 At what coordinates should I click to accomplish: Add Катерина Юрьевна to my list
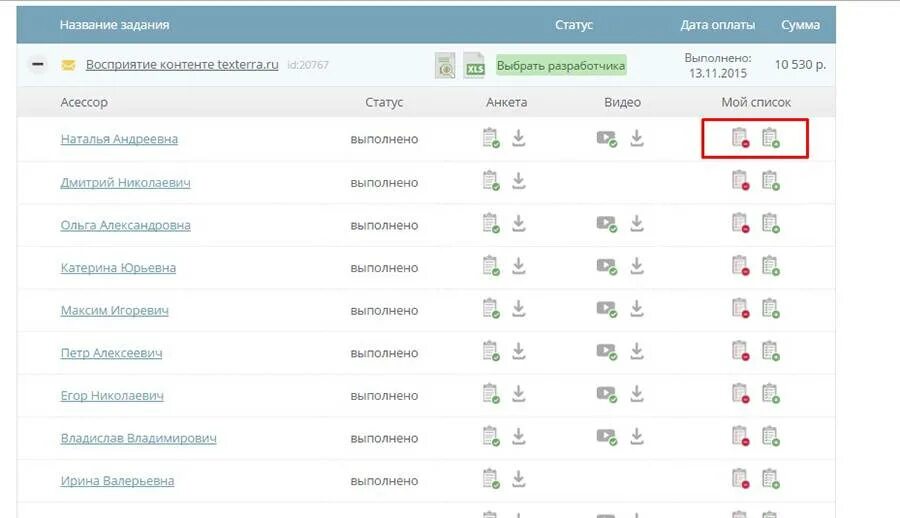coord(770,266)
